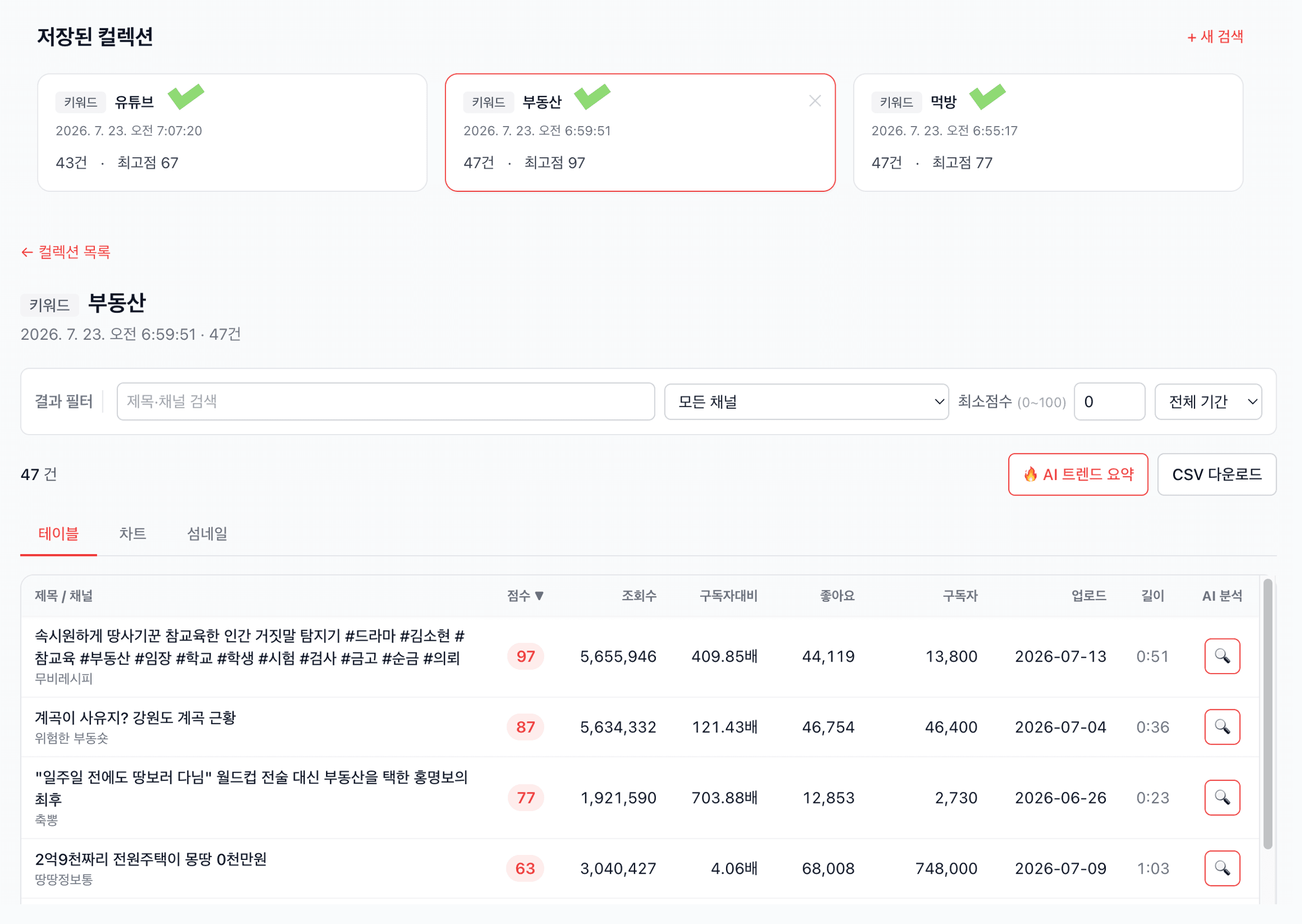1302x924 pixels.
Task: Go back via ← 컬렉션 목록 link
Action: click(65, 252)
